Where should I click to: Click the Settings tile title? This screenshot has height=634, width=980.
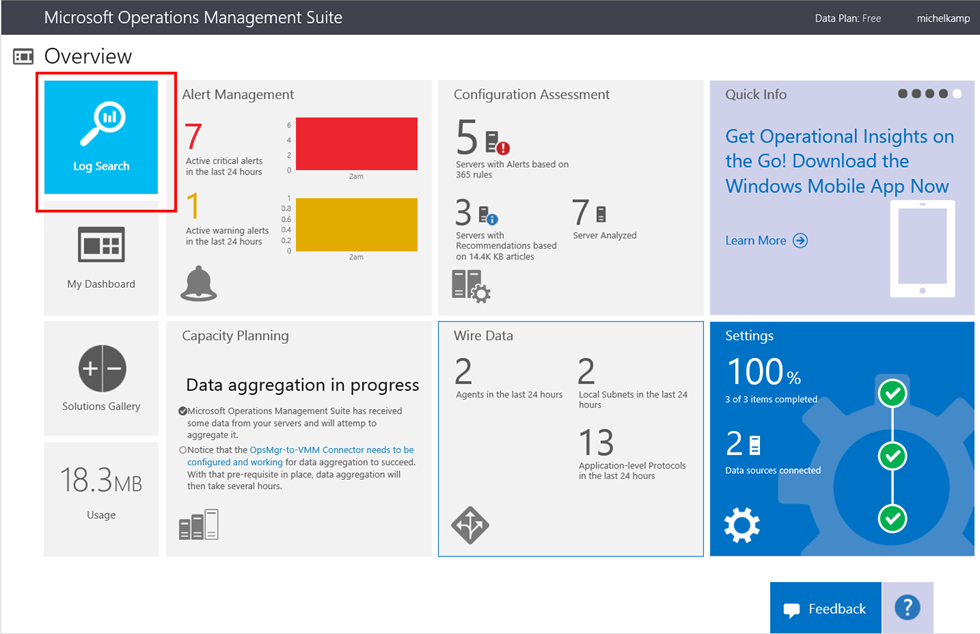tap(749, 336)
